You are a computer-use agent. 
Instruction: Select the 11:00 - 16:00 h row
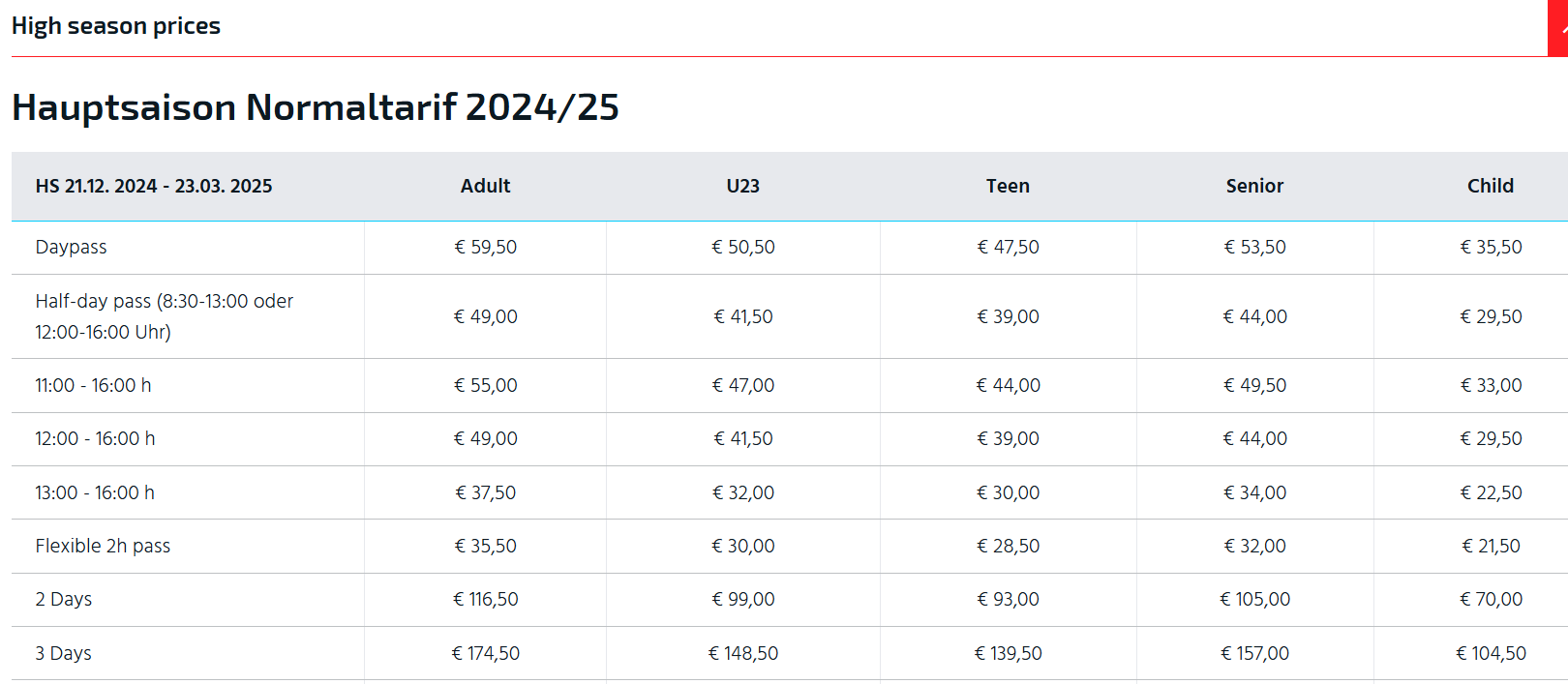coord(790,385)
